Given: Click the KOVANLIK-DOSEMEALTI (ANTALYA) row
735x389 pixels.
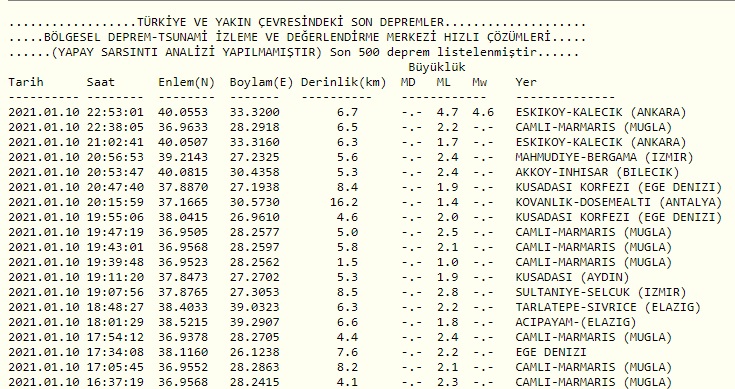Looking at the screenshot, I should pyautogui.click(x=365, y=202).
